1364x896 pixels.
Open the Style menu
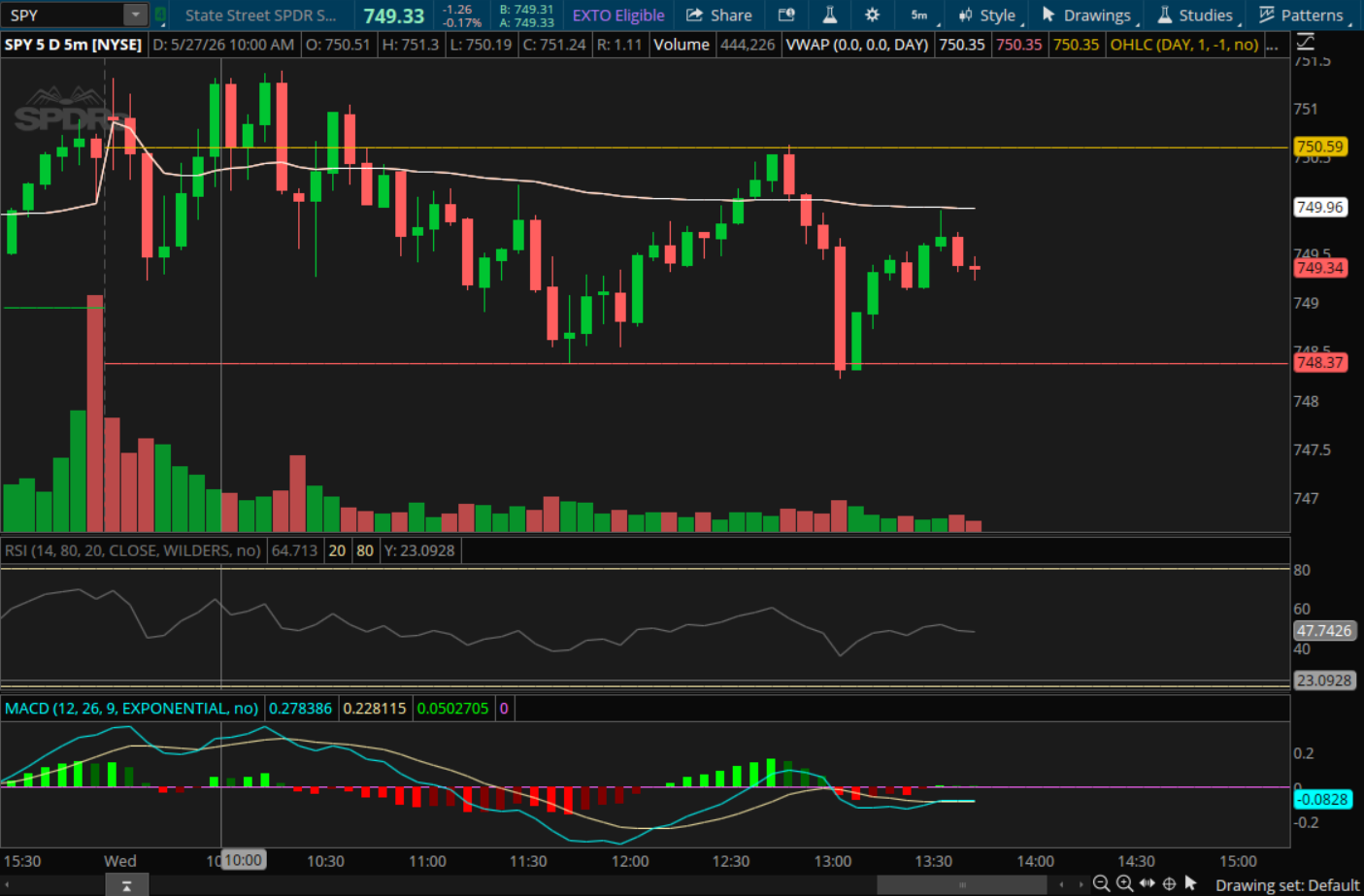(x=988, y=15)
